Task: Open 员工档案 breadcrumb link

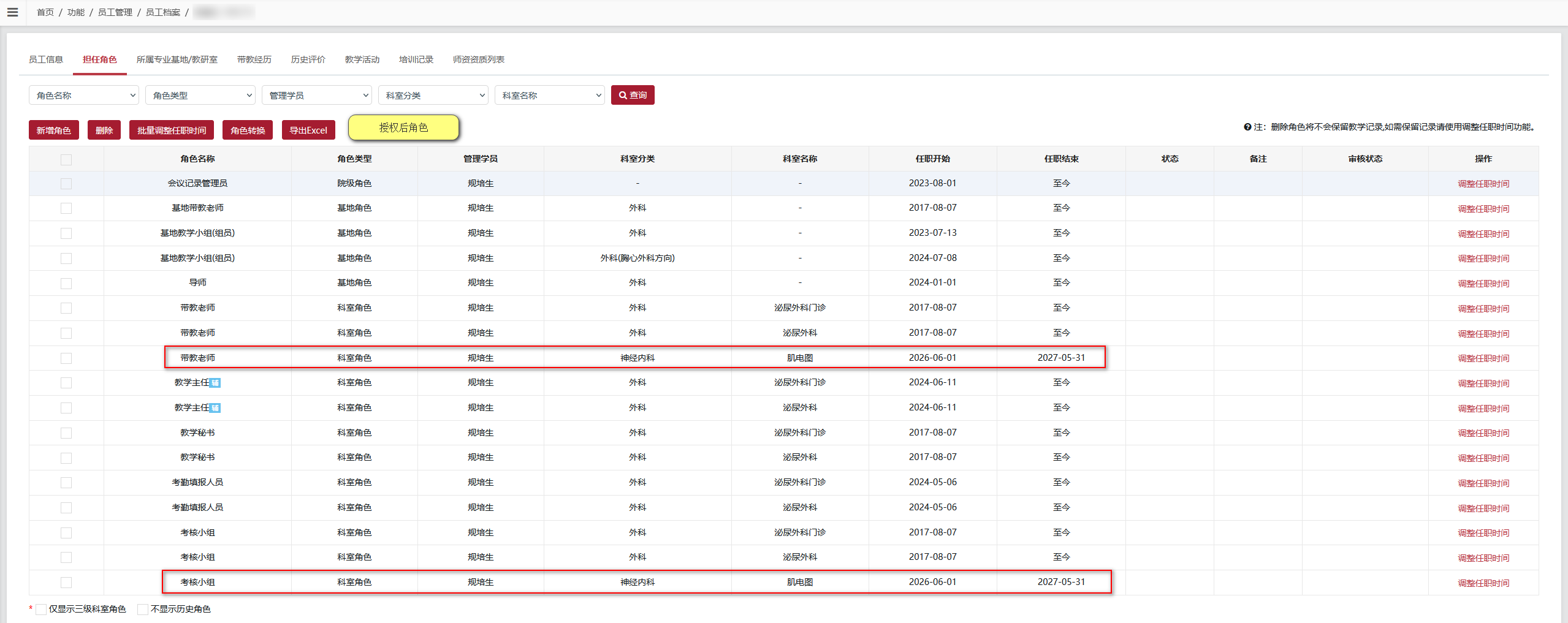Action: (x=163, y=12)
